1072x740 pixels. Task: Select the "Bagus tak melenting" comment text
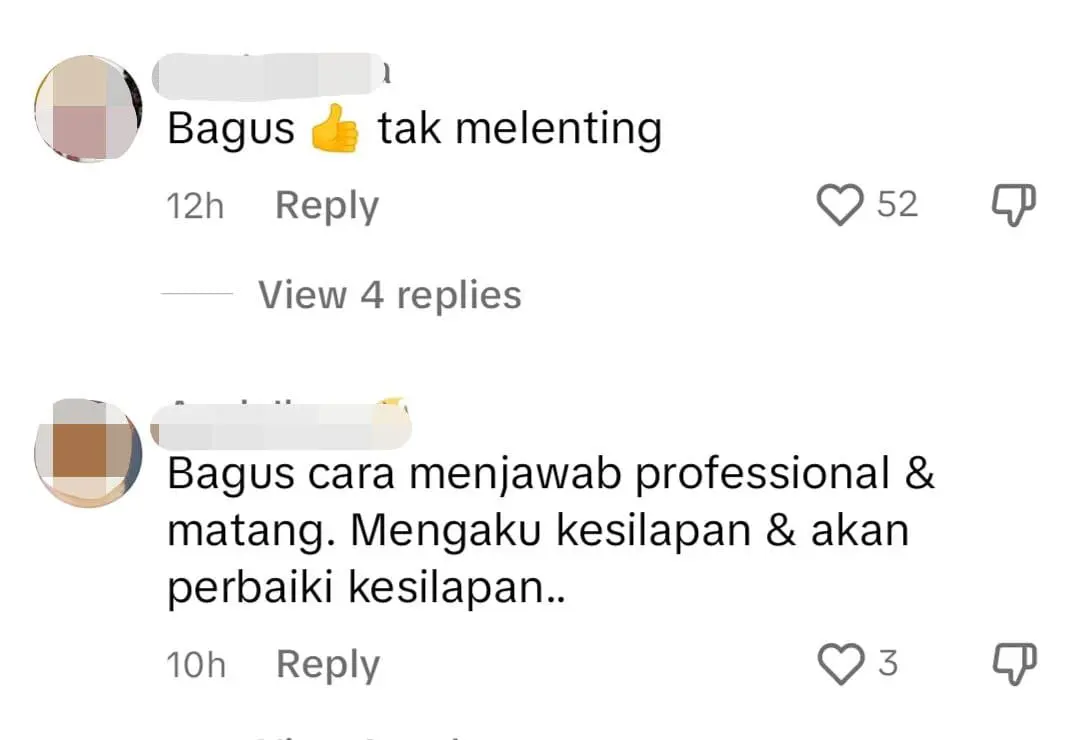[414, 129]
